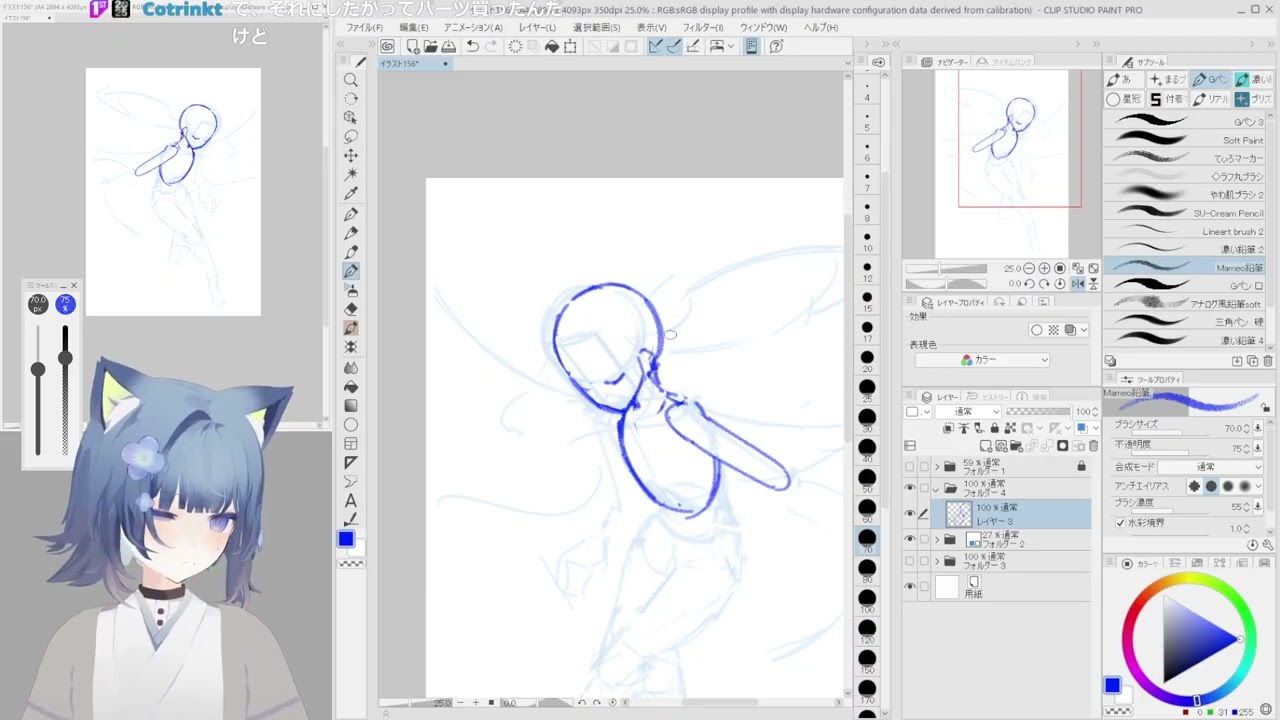
Task: Open フィルター(I) menu
Action: pos(703,28)
